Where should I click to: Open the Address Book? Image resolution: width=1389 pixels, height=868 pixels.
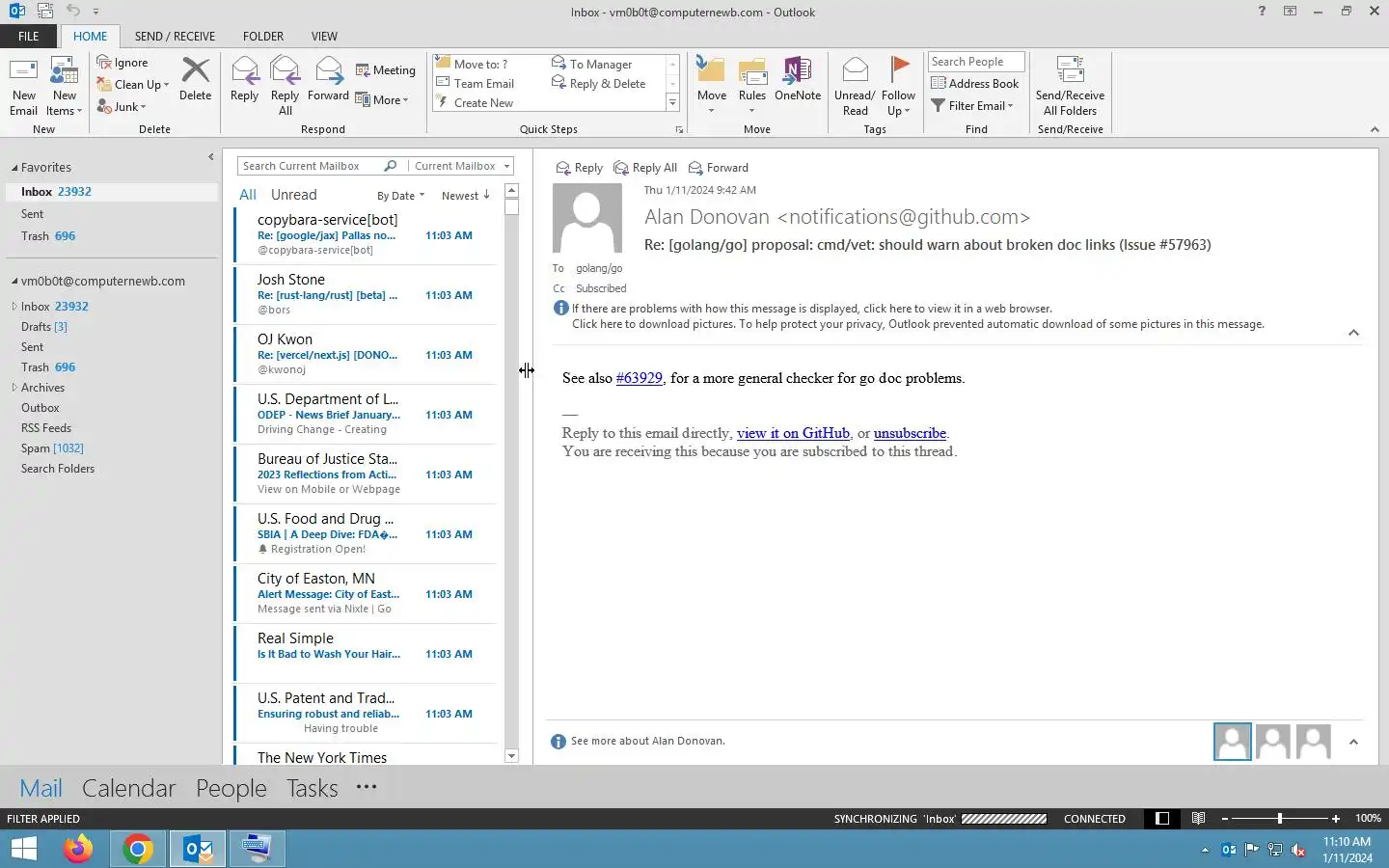coord(975,84)
